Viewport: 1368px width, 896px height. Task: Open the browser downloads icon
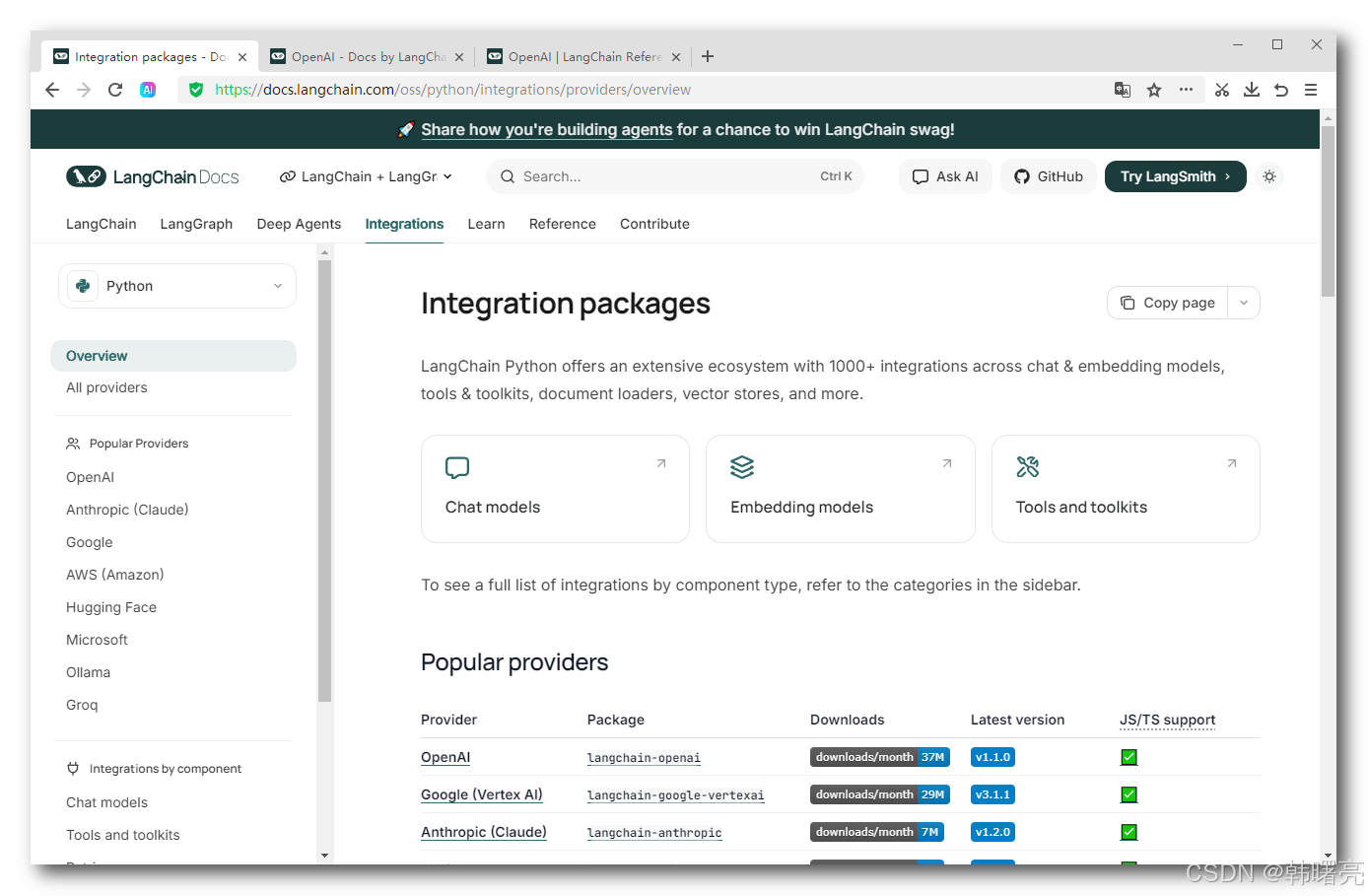pyautogui.click(x=1252, y=90)
